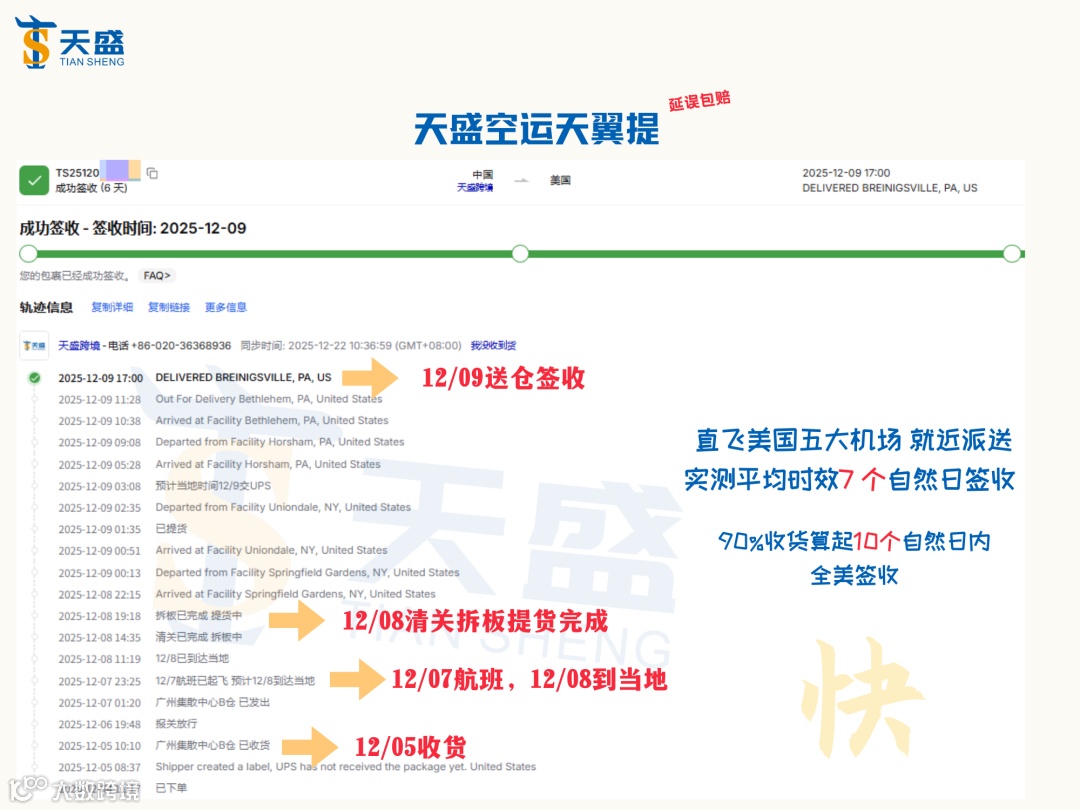This screenshot has width=1080, height=810.
Task: Click the 报关放行 row
Action: point(127,724)
